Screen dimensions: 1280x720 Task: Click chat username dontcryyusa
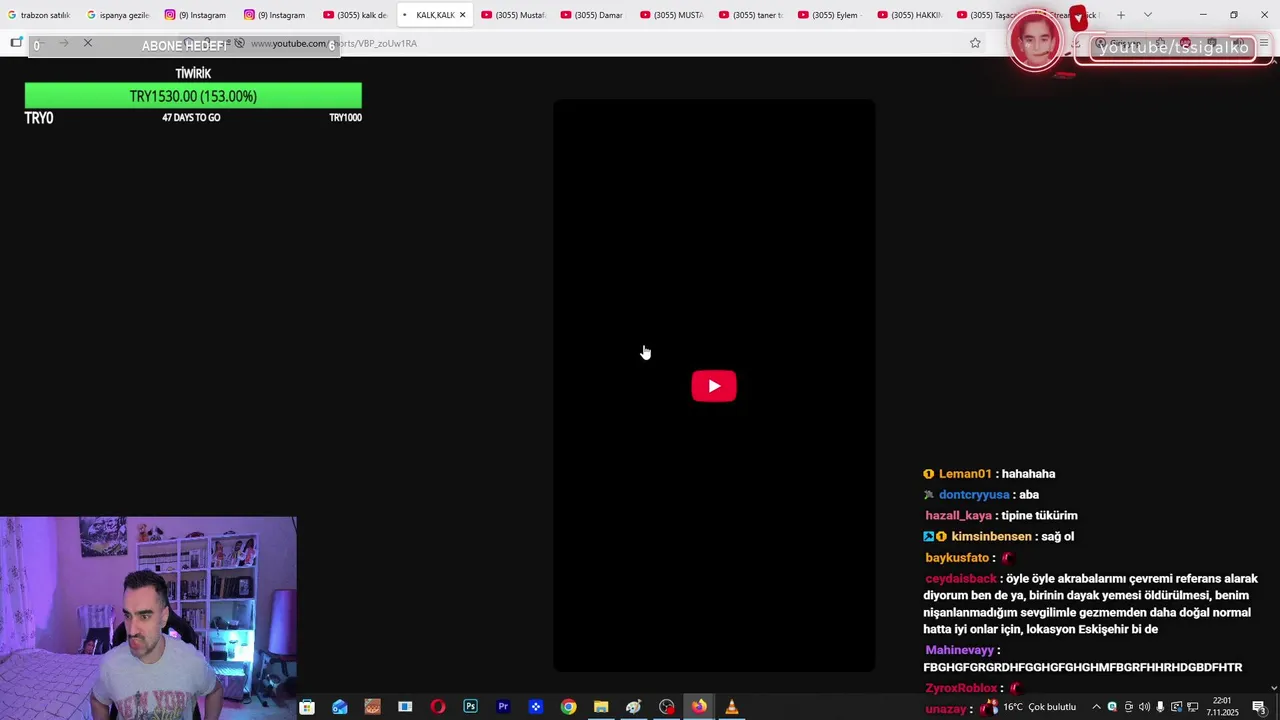tap(974, 495)
